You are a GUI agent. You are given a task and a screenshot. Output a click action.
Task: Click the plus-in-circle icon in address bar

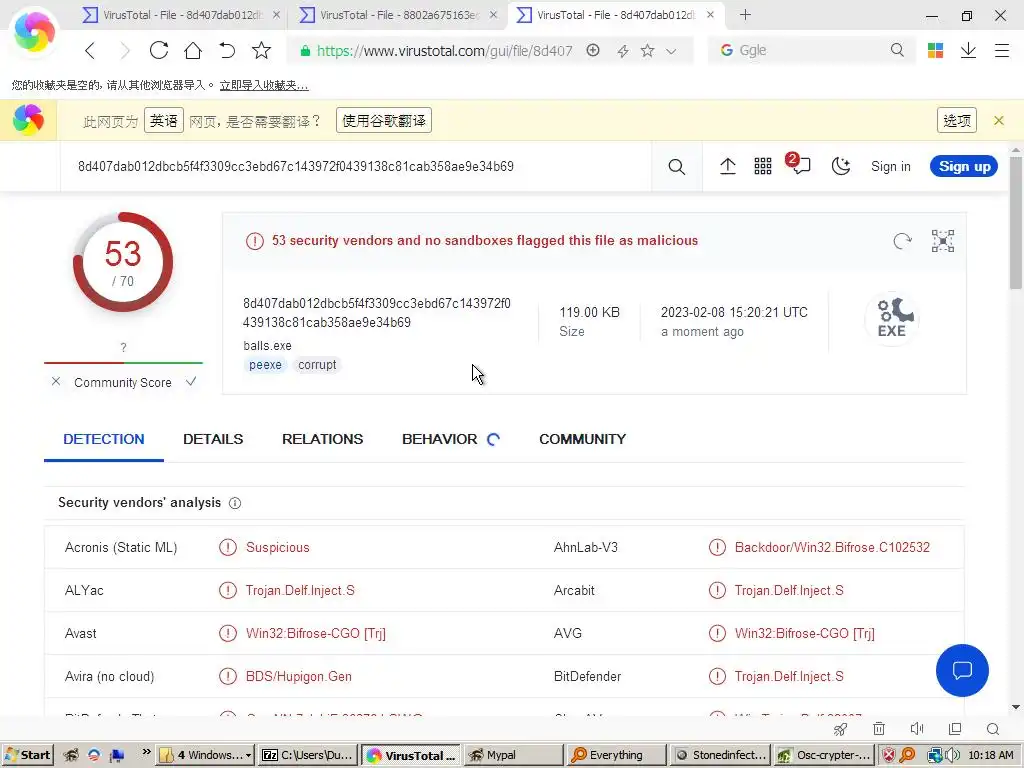[x=593, y=50]
